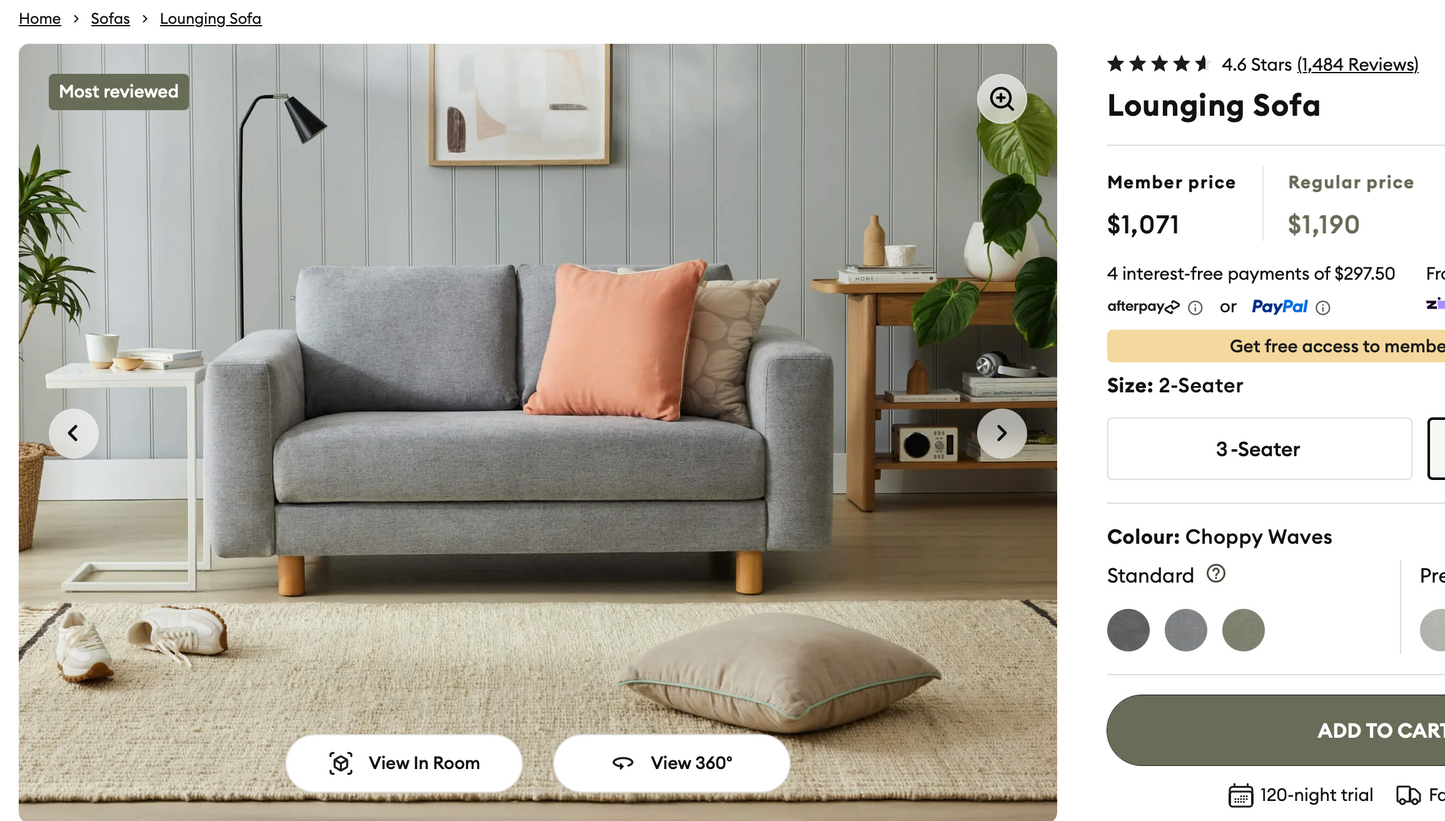Image resolution: width=1445 pixels, height=821 pixels.
Task: Open the 1,484 Reviews link
Action: click(1358, 64)
